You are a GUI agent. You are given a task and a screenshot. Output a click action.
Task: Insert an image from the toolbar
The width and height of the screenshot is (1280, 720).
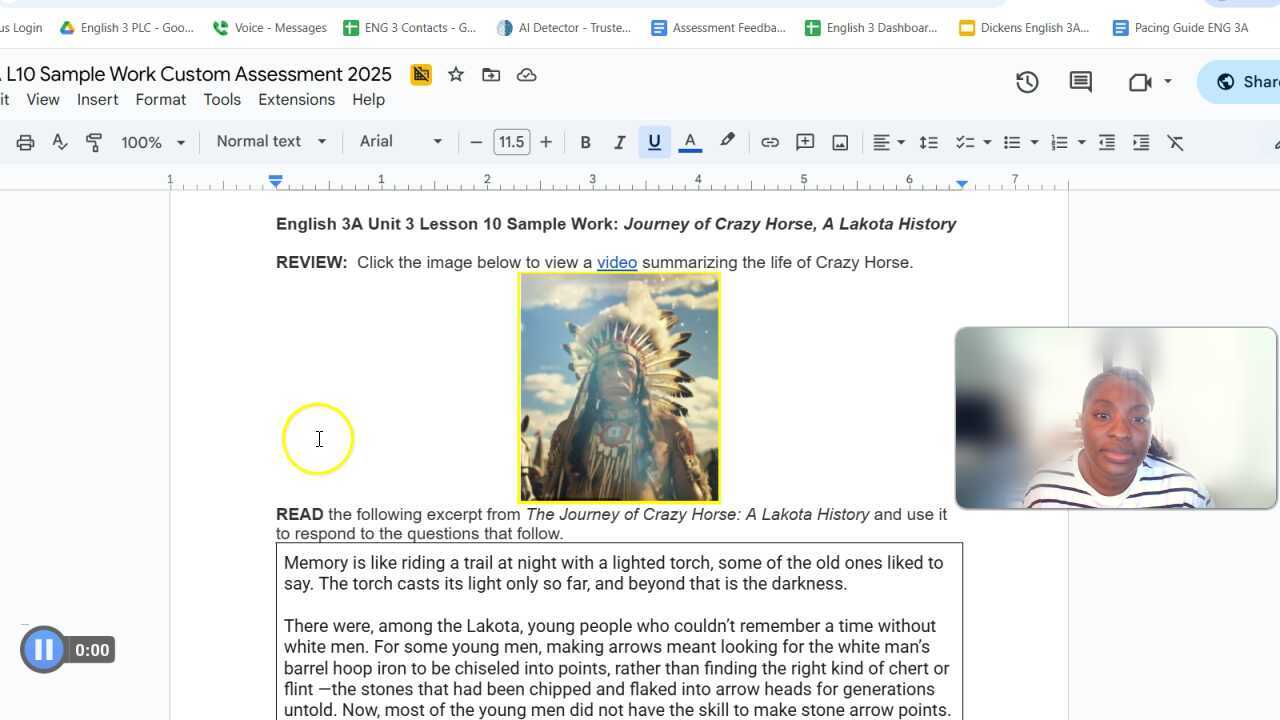pos(840,142)
